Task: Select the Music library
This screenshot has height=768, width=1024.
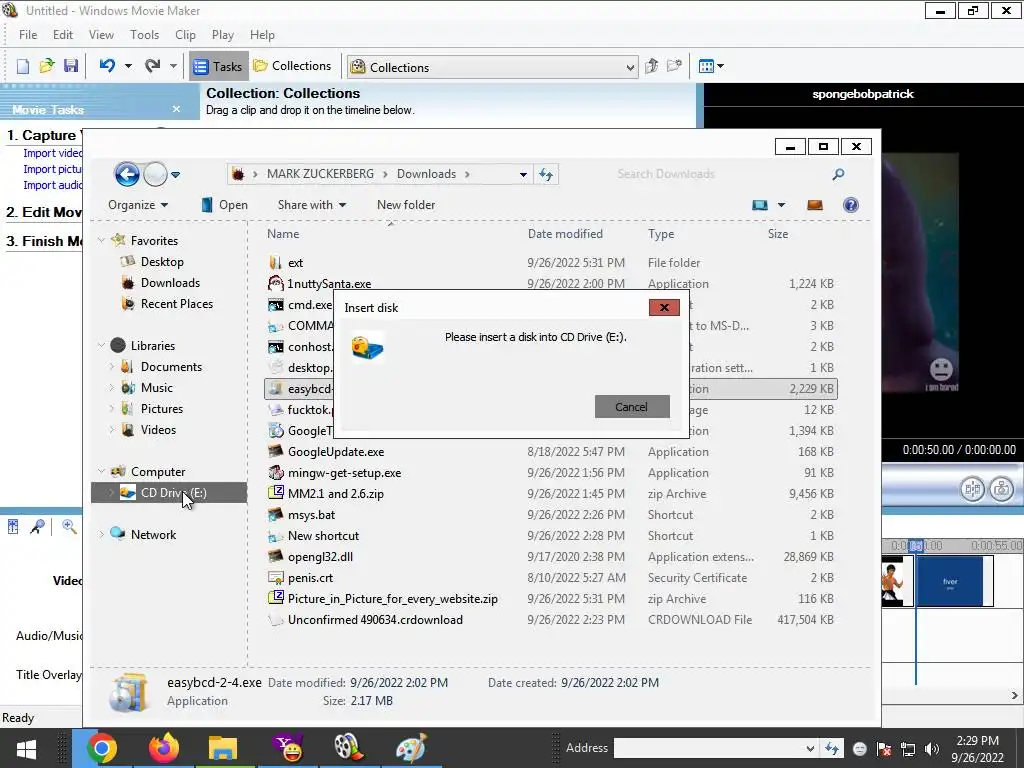Action: click(x=157, y=388)
